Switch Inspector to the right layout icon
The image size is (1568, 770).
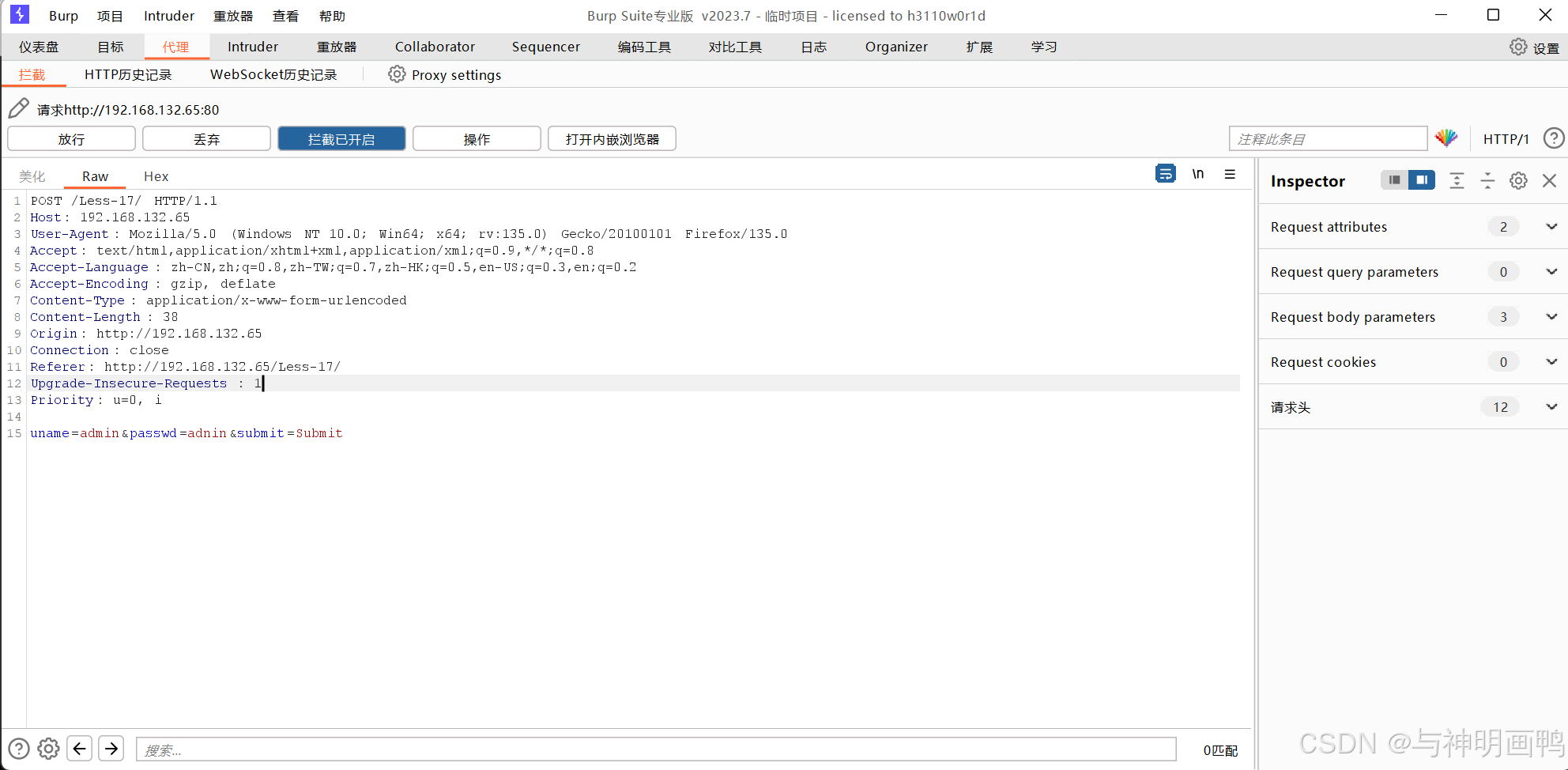click(x=1422, y=180)
